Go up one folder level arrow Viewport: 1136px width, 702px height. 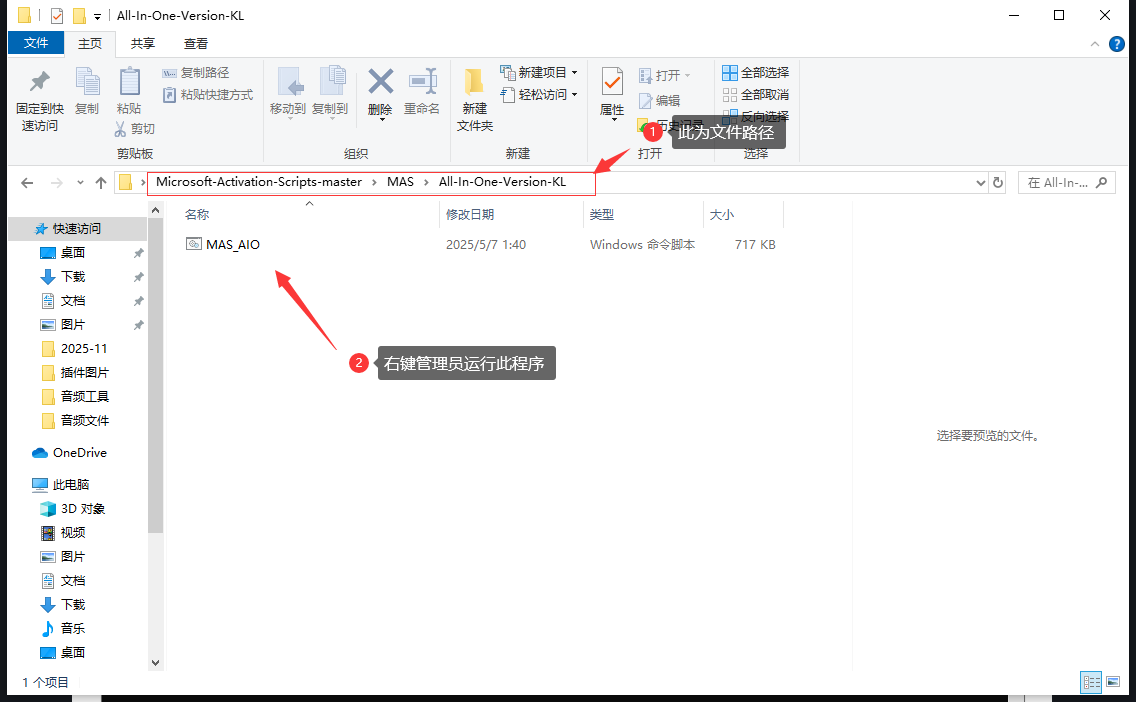pos(101,183)
